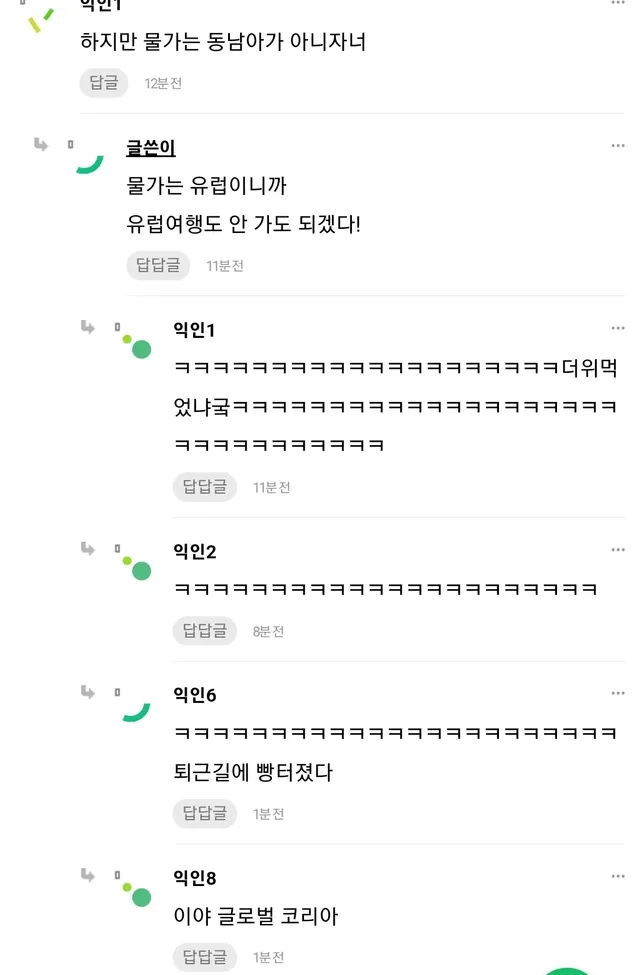Open the 글쓴이 username link
The width and height of the screenshot is (640, 975).
click(x=151, y=148)
